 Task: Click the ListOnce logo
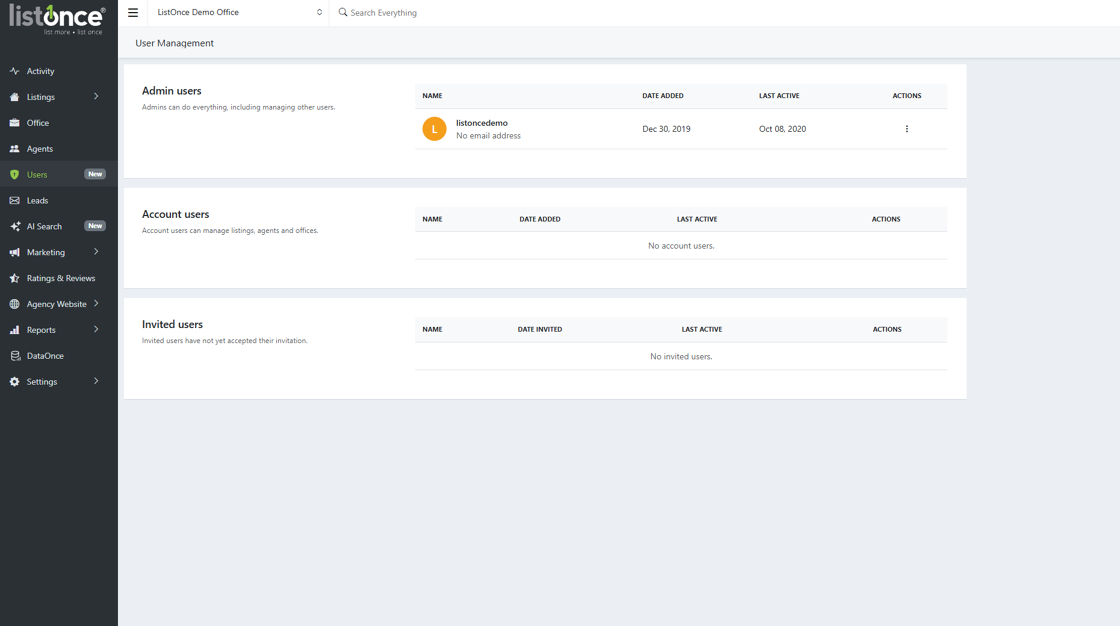(57, 18)
